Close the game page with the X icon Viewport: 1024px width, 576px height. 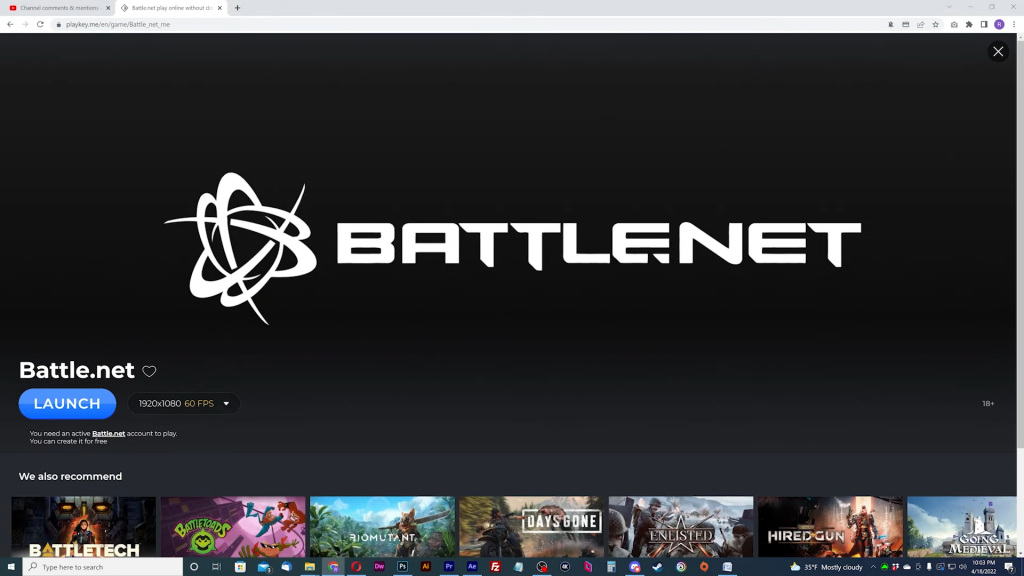coord(998,52)
